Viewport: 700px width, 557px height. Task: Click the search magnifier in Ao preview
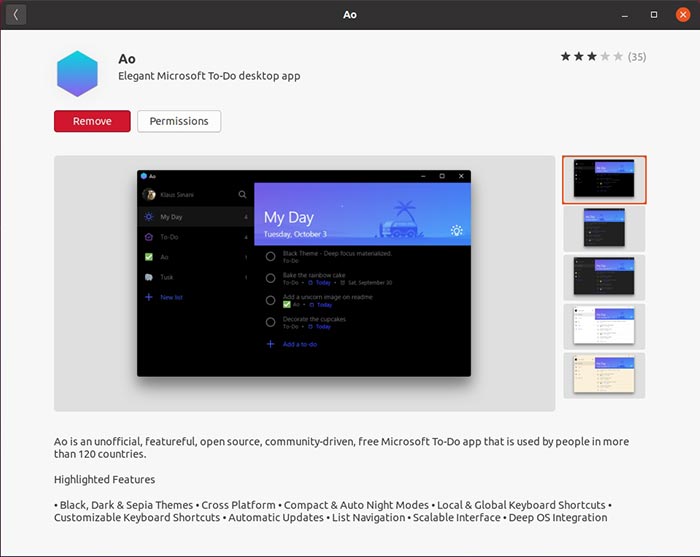242,195
